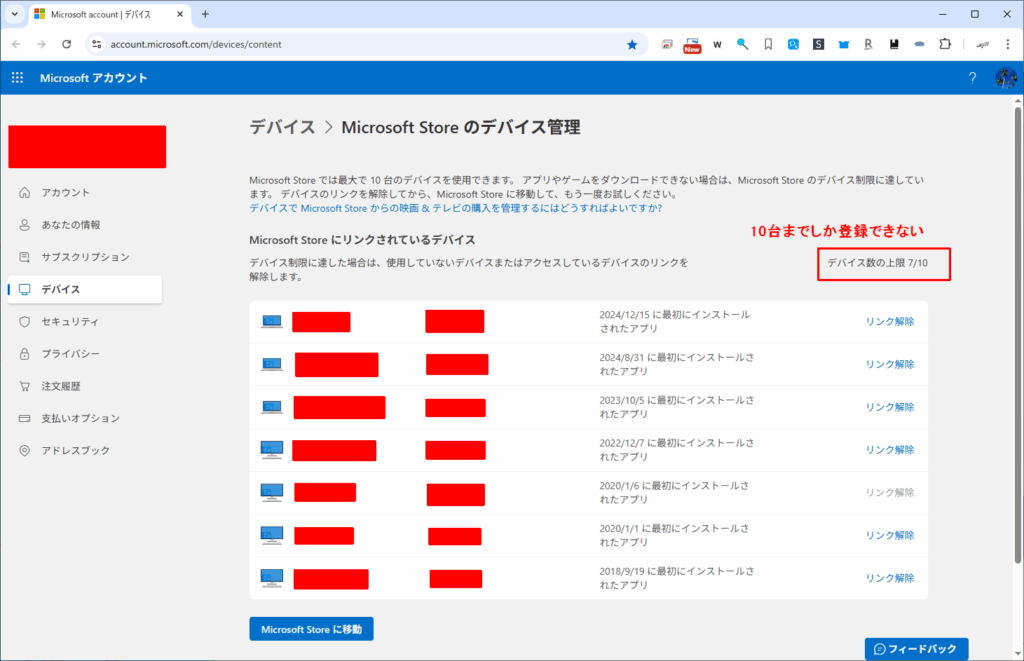Screen dimensions: 1024x661
Task: Click the page vertical scrollbar
Action: (x=1017, y=333)
